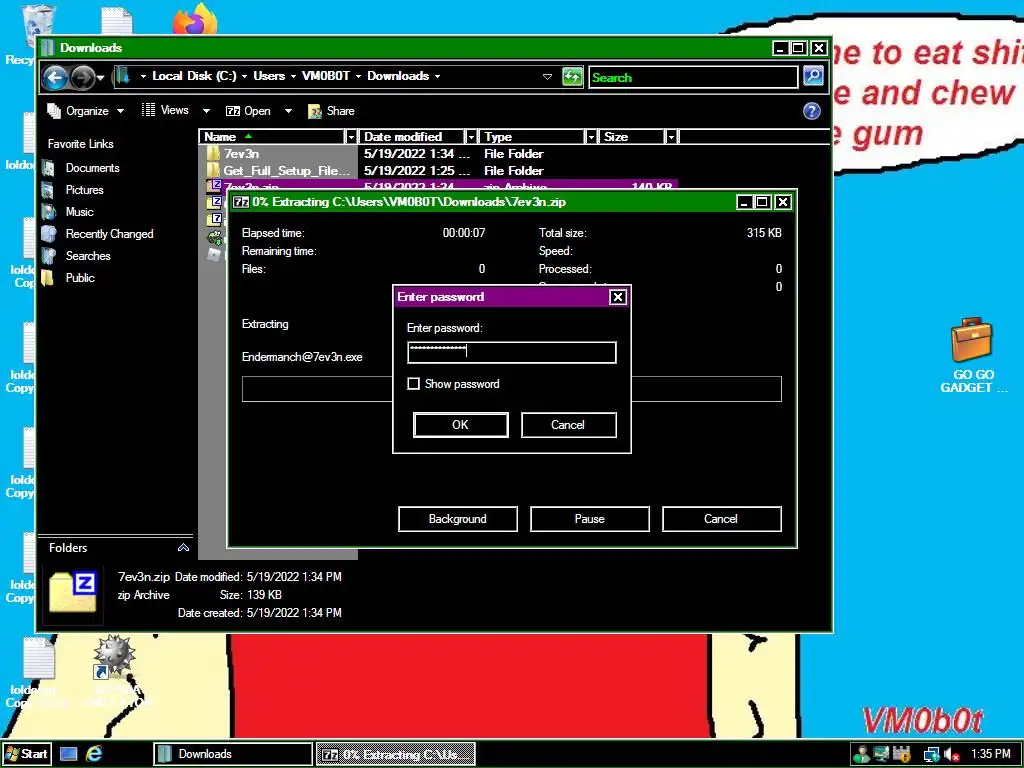Sort by the Size column header
The width and height of the screenshot is (1024, 768).
(632, 136)
